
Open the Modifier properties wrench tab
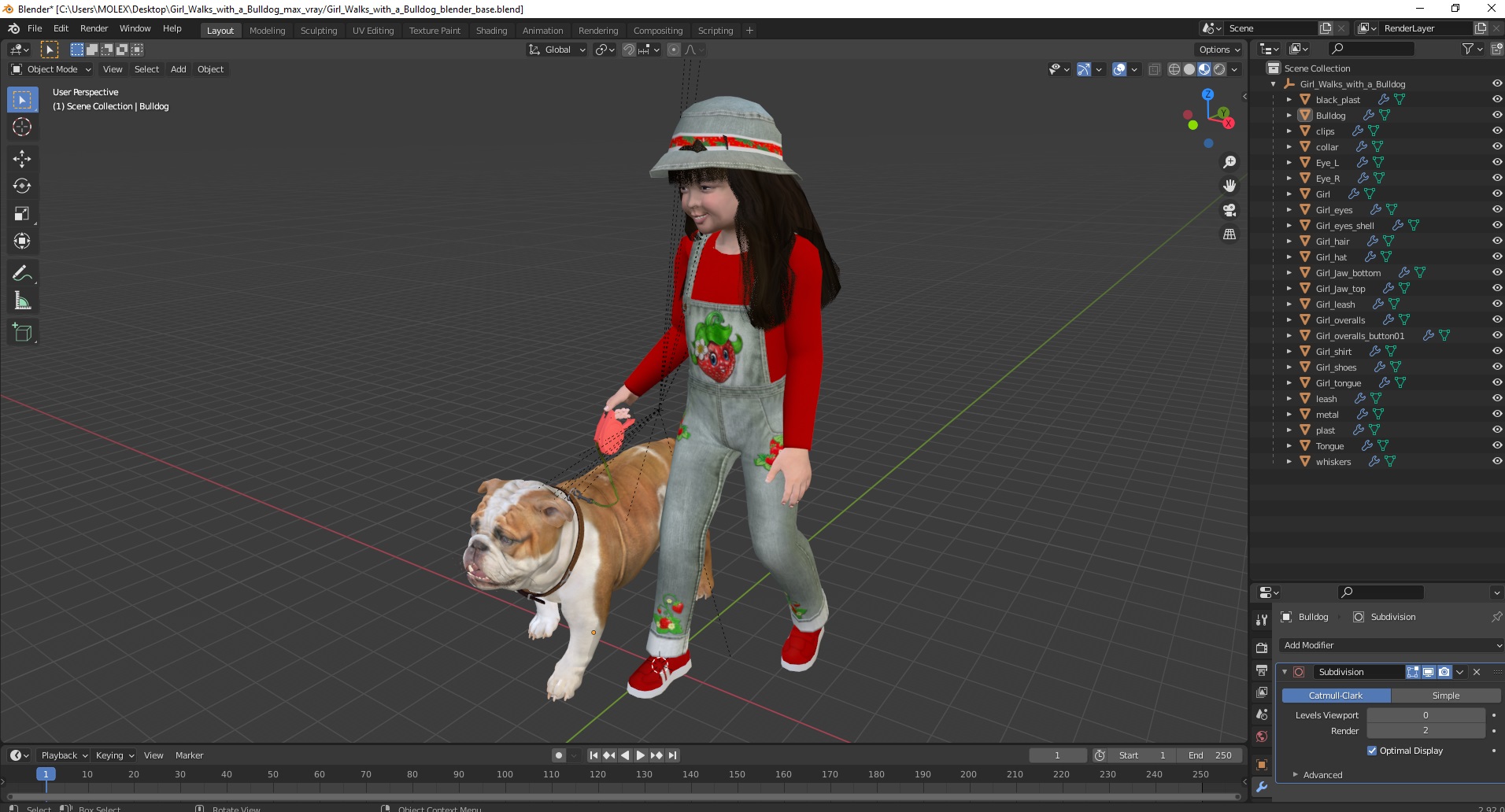[x=1262, y=787]
